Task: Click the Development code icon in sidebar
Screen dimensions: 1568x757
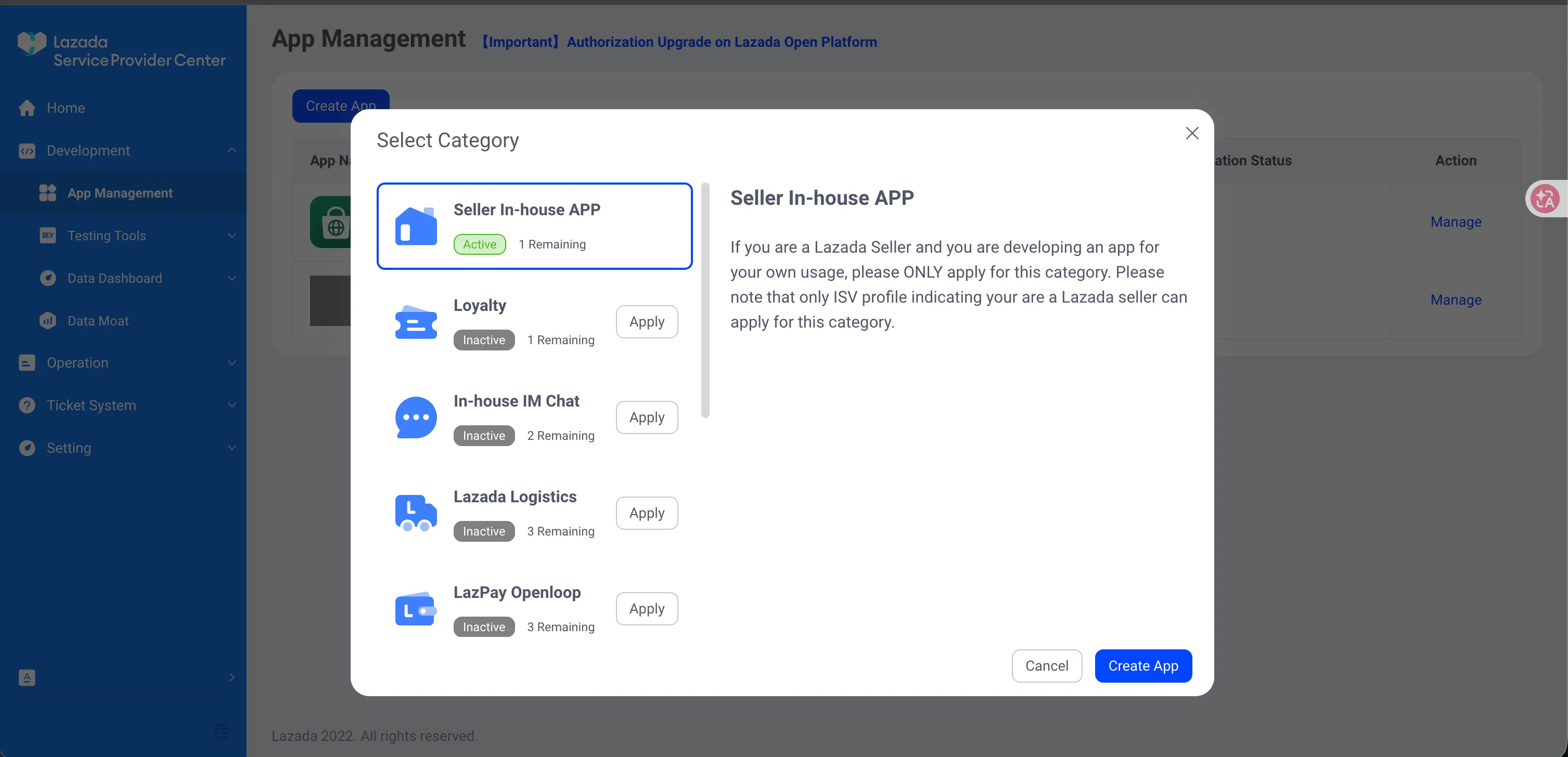Action: pyautogui.click(x=27, y=150)
